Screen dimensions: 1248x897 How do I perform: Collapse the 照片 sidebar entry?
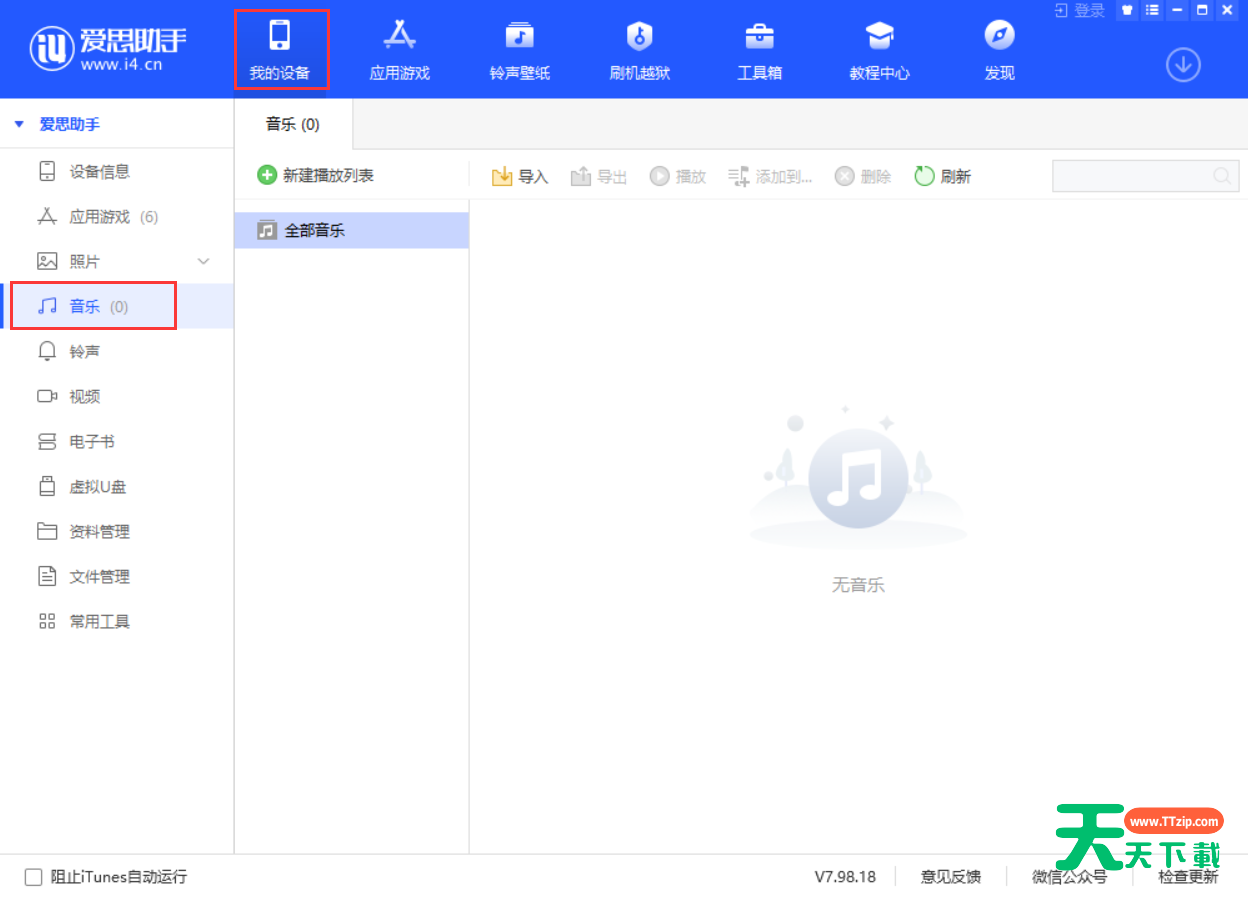203,261
